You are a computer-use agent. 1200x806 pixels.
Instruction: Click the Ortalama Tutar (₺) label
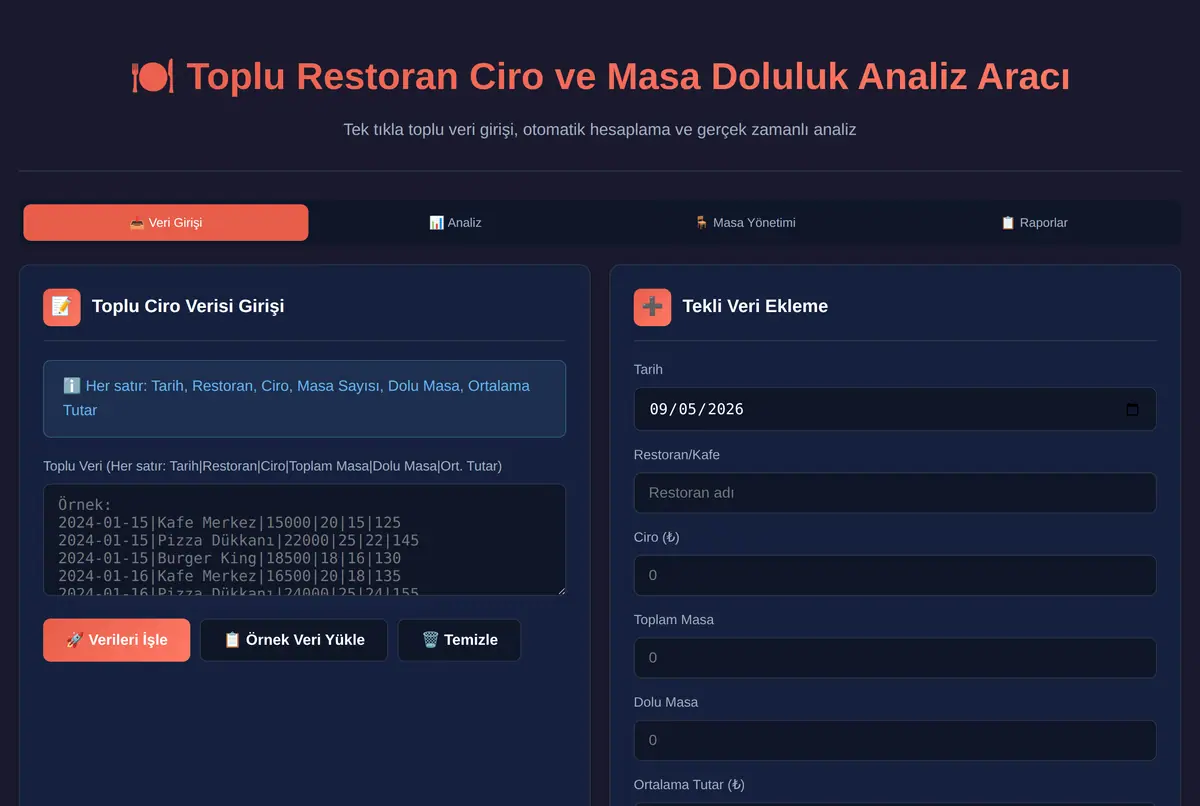pyautogui.click(x=689, y=785)
